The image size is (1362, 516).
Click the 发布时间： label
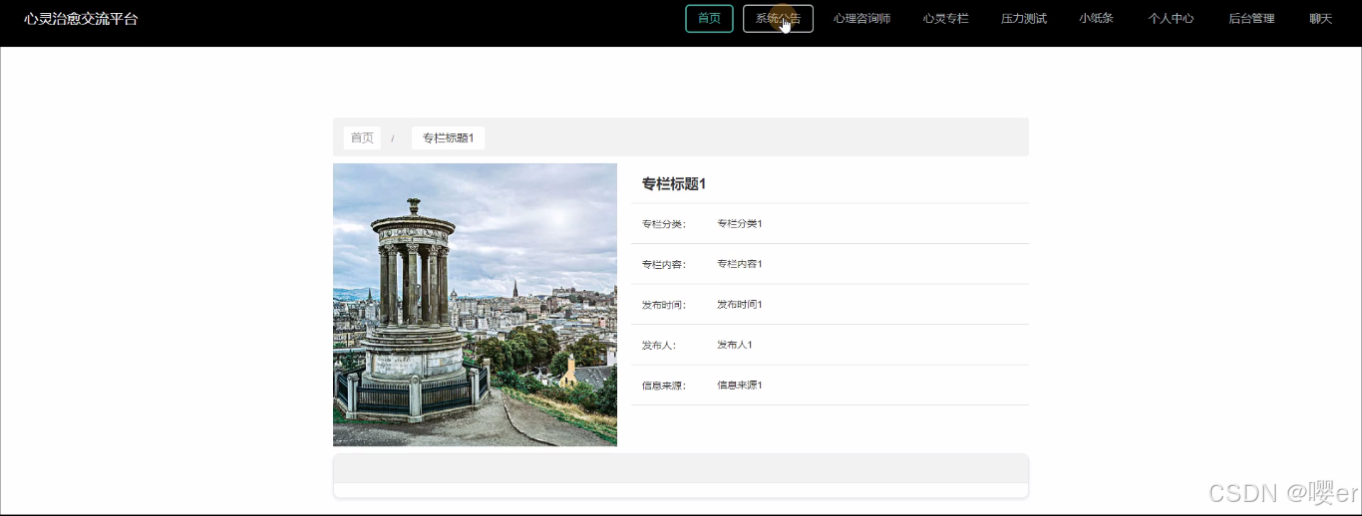point(664,304)
